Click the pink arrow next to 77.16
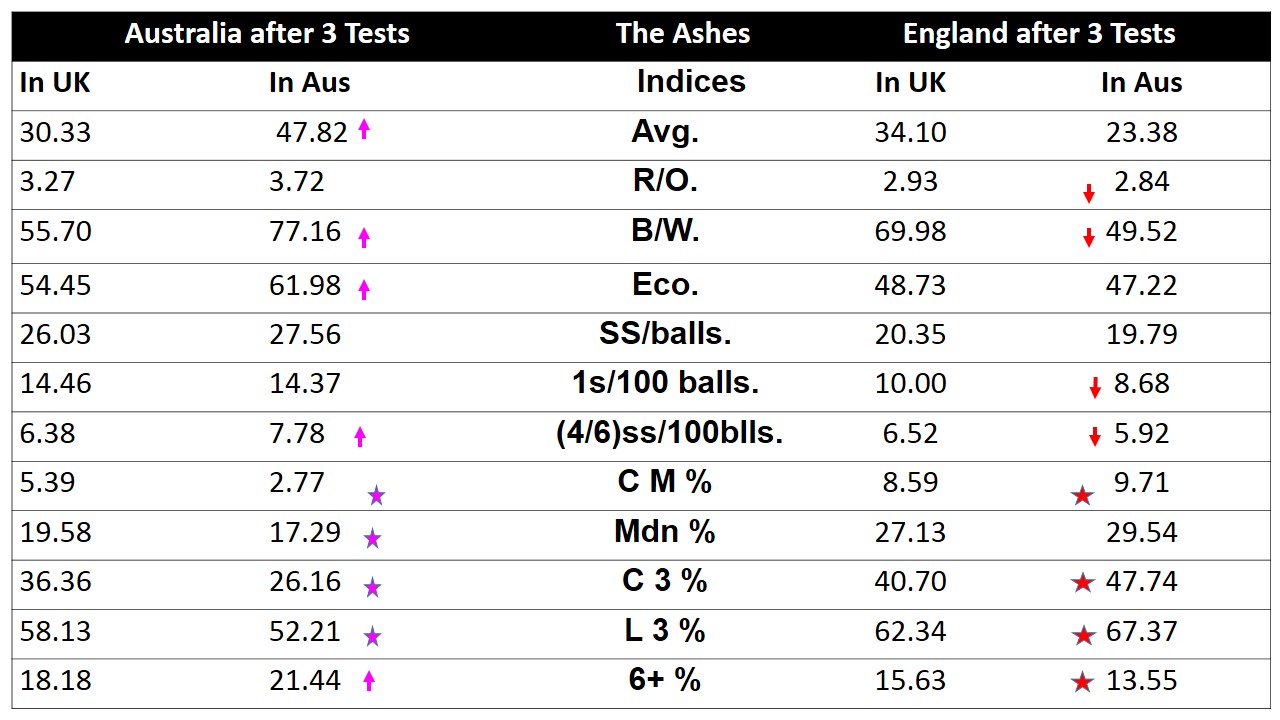This screenshot has width=1280, height=720. (364, 237)
